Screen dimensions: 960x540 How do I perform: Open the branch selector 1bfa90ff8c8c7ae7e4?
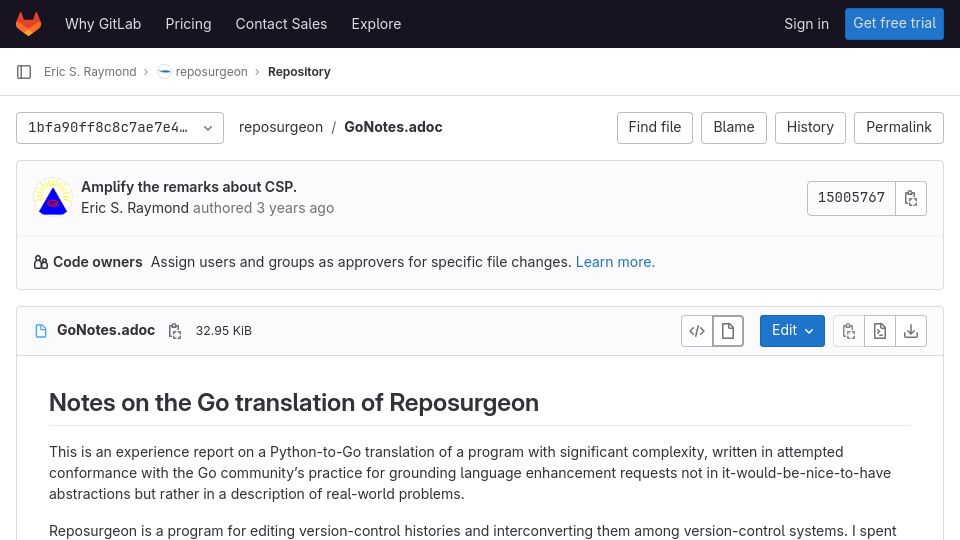(x=120, y=128)
